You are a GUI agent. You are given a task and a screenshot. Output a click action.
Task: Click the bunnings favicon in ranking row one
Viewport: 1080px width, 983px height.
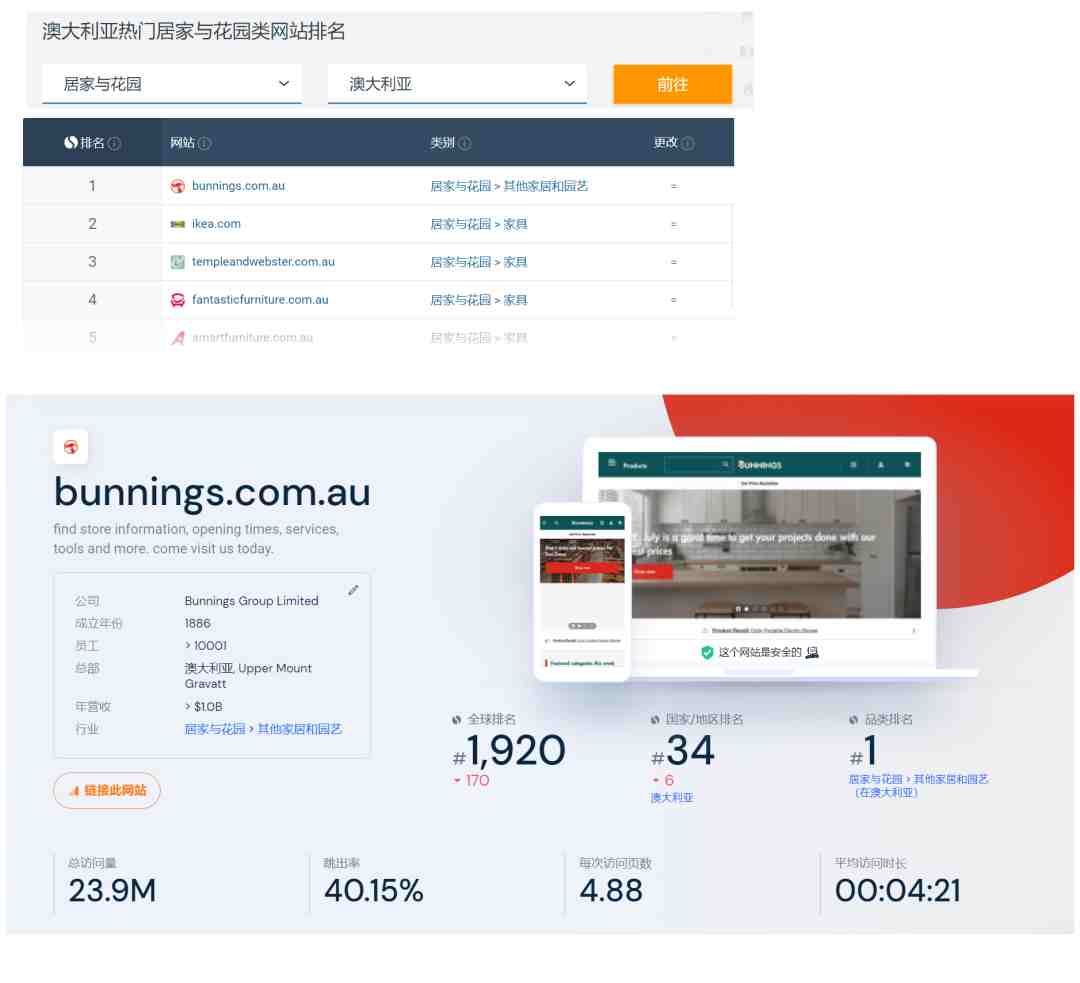178,186
